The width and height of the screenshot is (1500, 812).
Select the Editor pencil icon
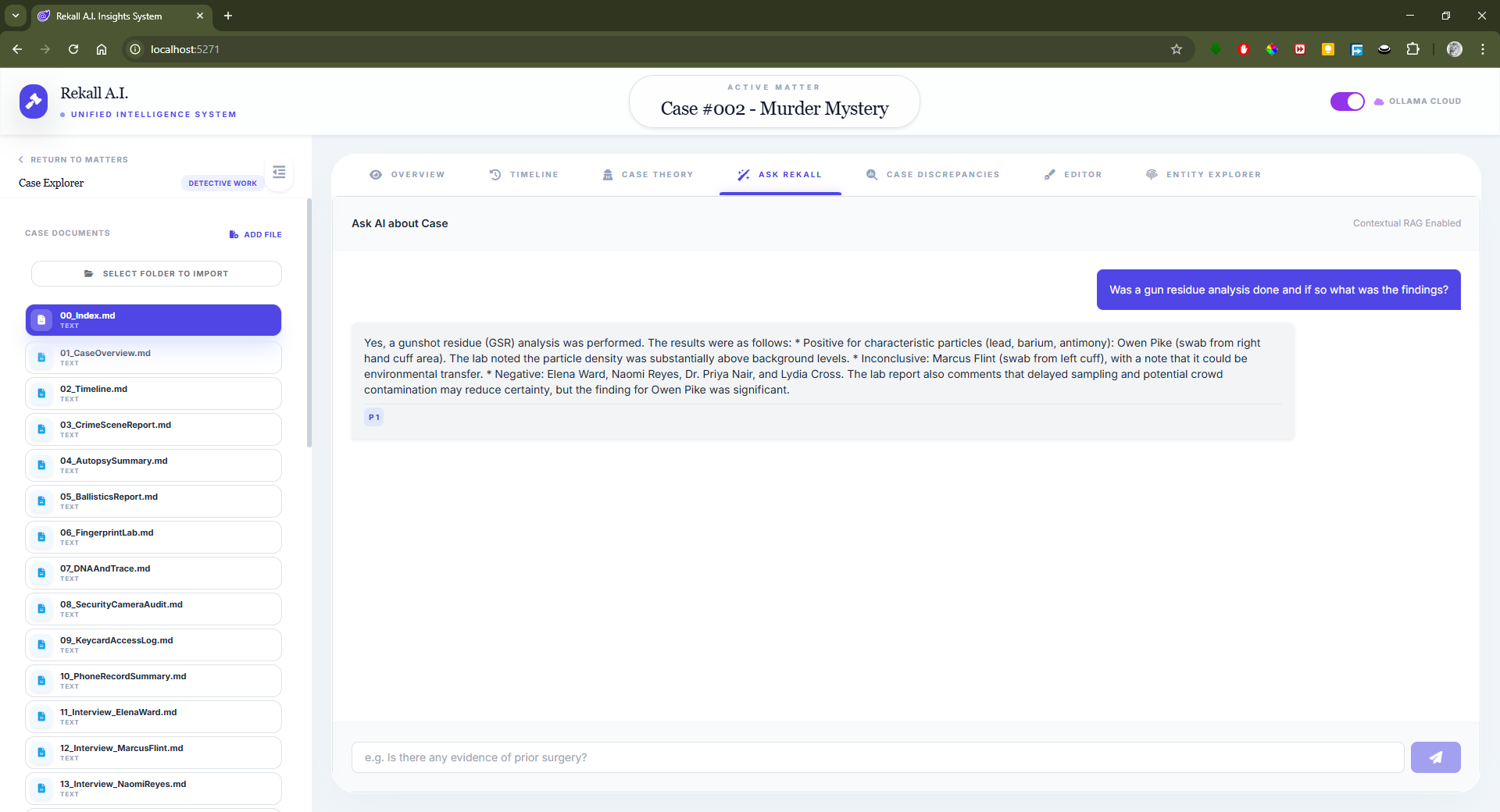1051,175
